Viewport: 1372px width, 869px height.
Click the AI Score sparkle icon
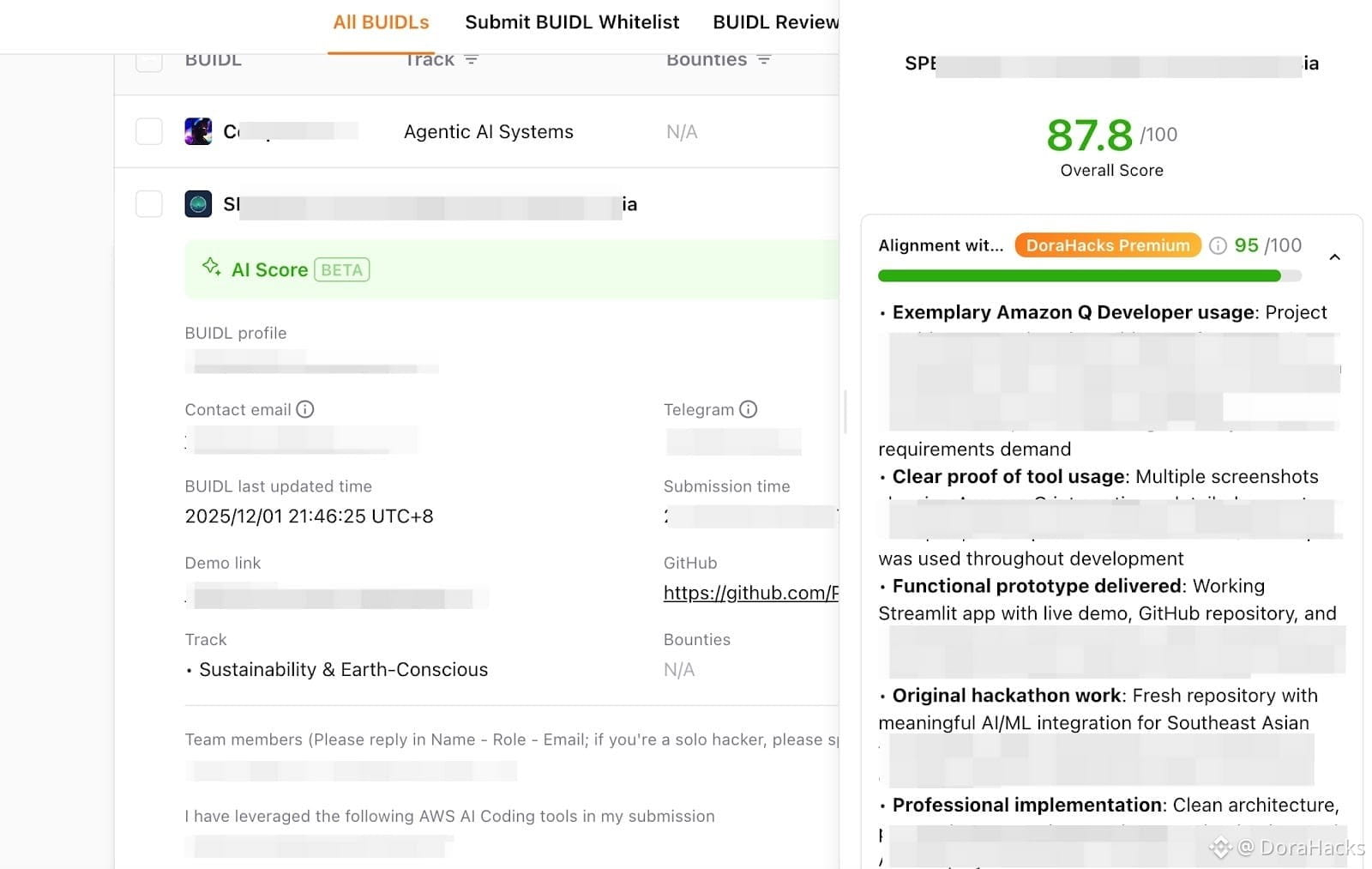click(211, 267)
